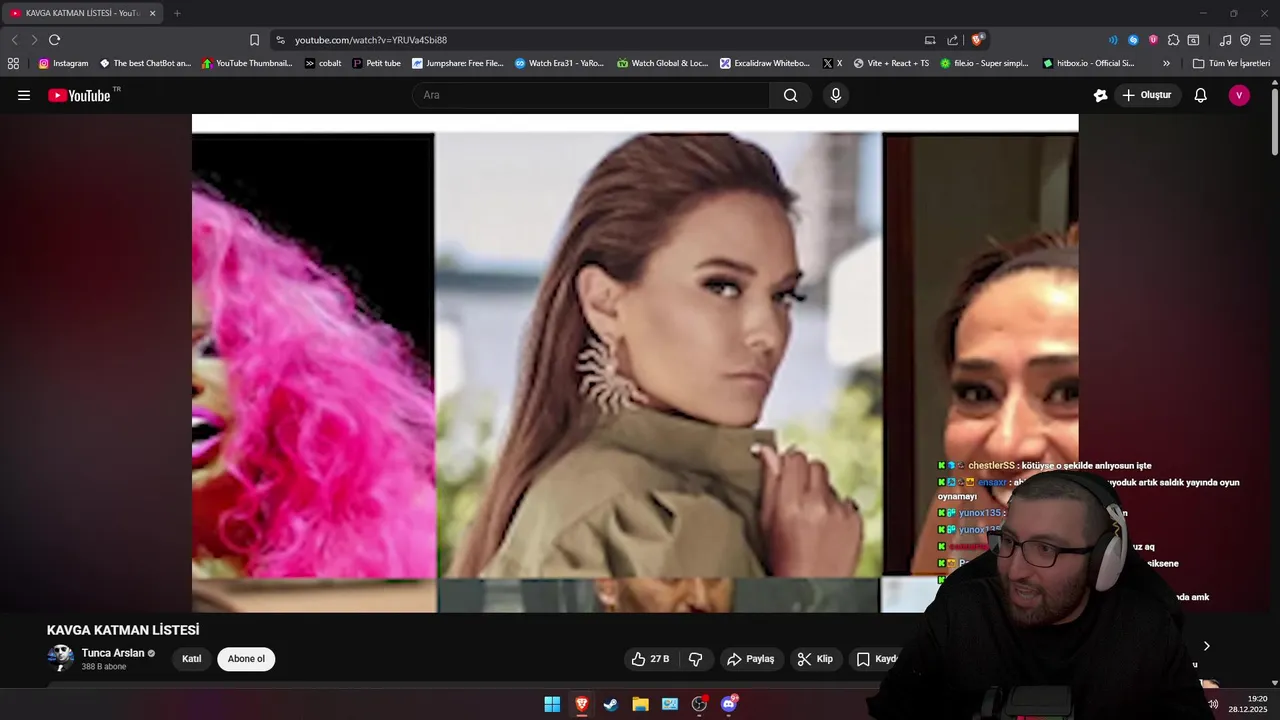Viewport: 1280px width, 720px height.
Task: Open File Explorer from taskbar
Action: [640, 704]
